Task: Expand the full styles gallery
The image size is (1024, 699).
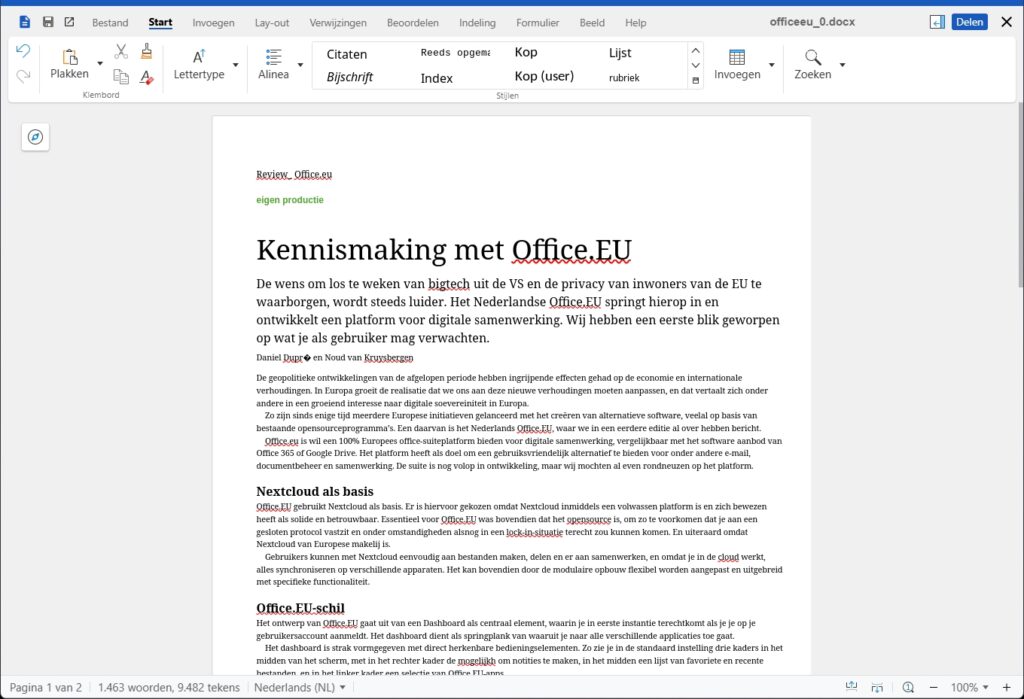Action: (696, 80)
